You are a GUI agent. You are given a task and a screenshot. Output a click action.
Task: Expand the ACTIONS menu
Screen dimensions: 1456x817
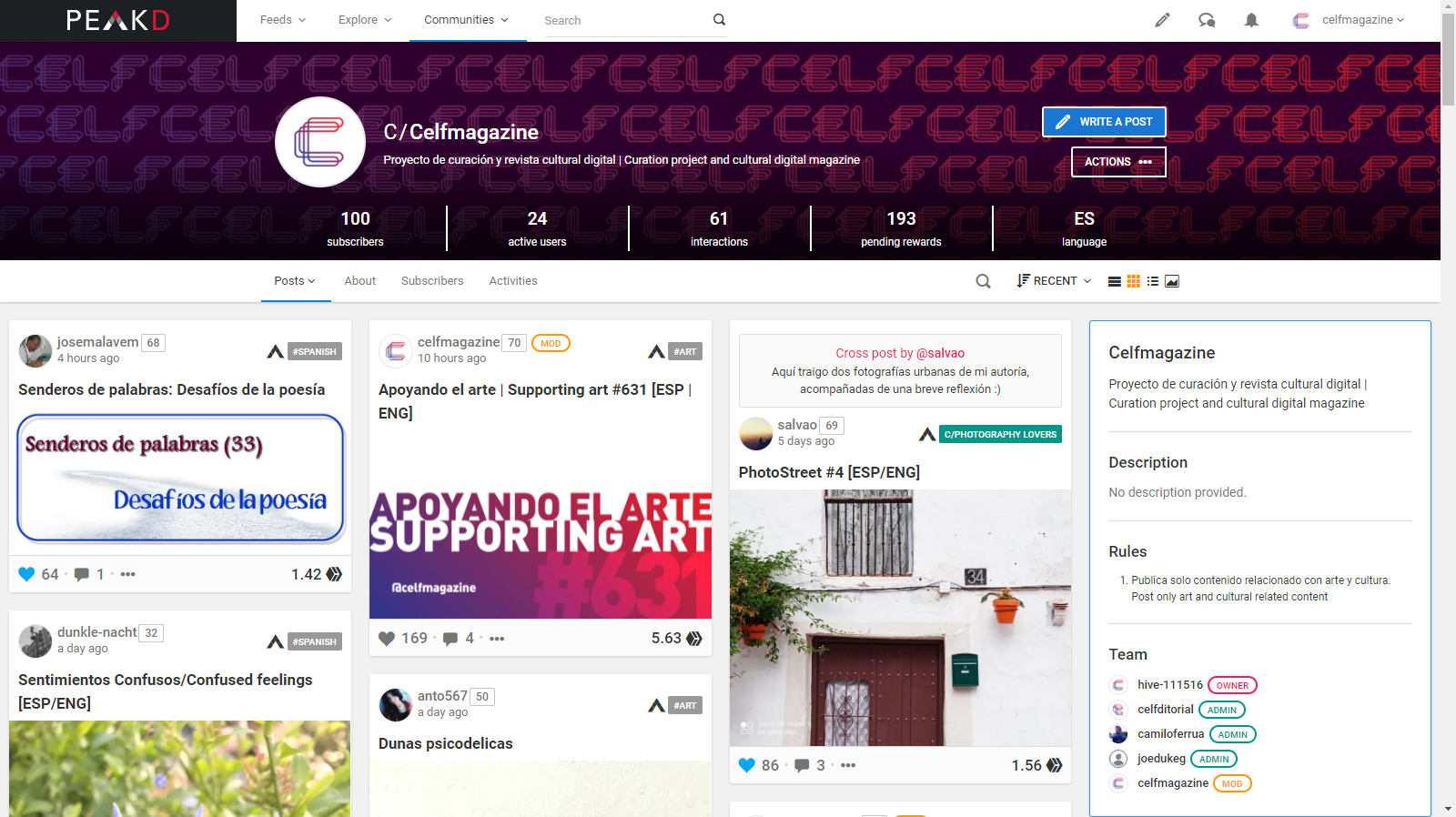[1118, 162]
